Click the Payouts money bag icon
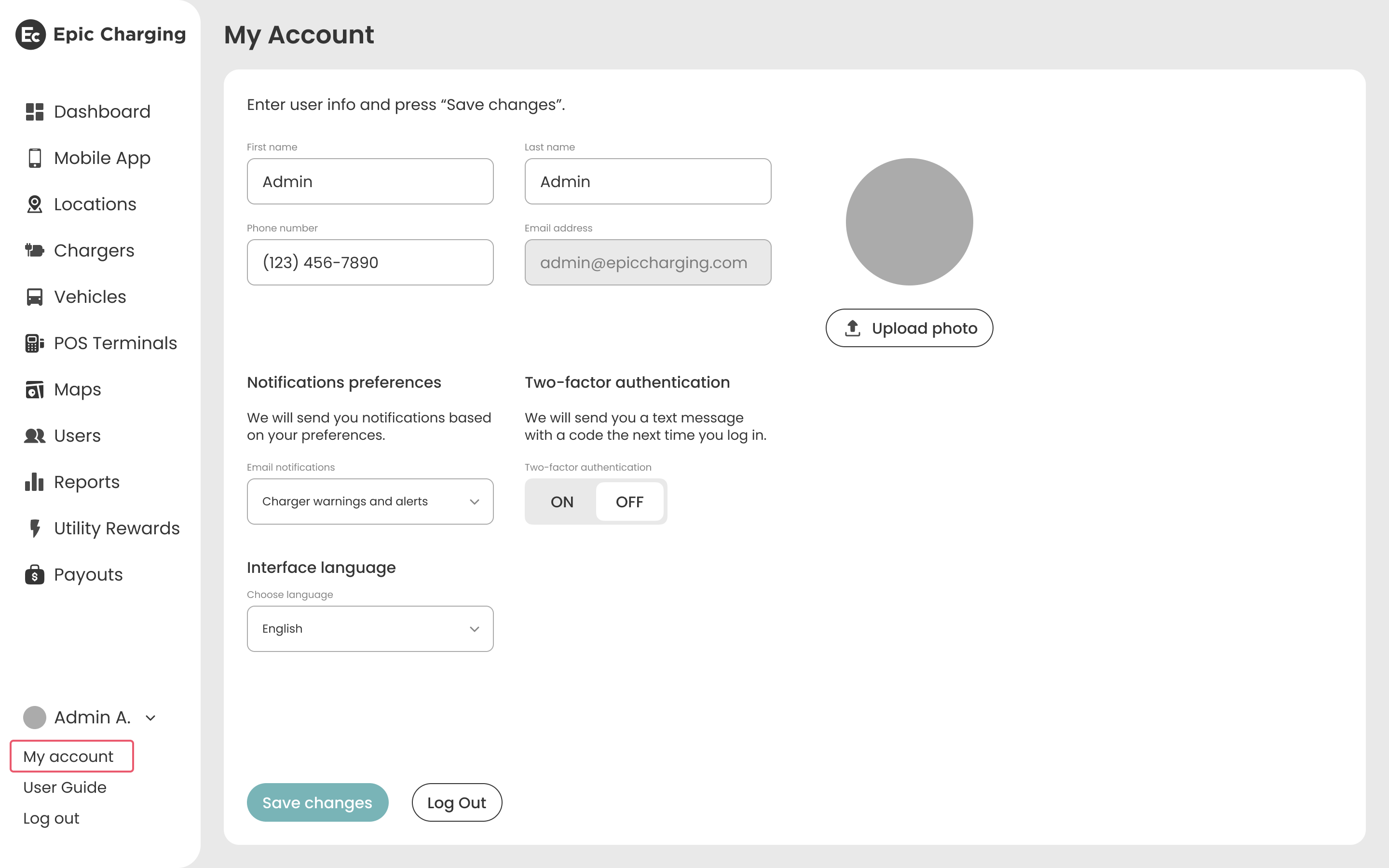The height and width of the screenshot is (868, 1389). (34, 575)
